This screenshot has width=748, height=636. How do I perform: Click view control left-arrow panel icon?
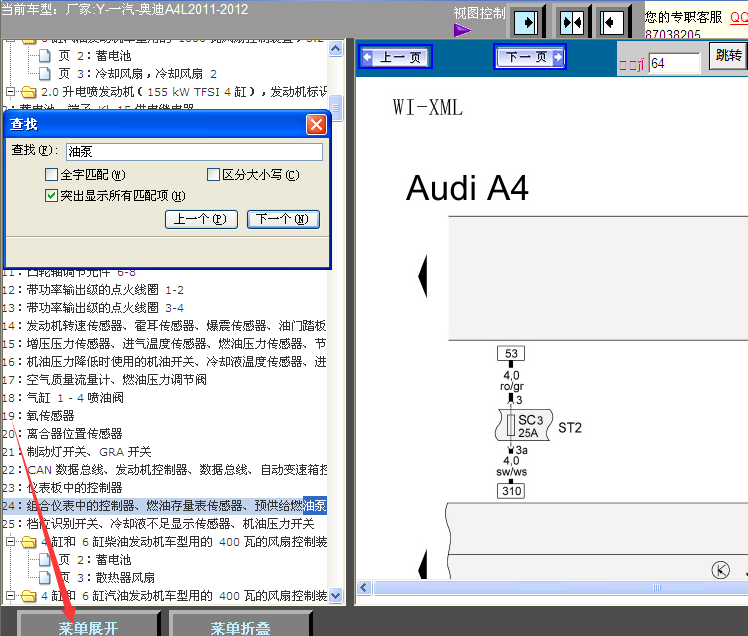pyautogui.click(x=612, y=22)
